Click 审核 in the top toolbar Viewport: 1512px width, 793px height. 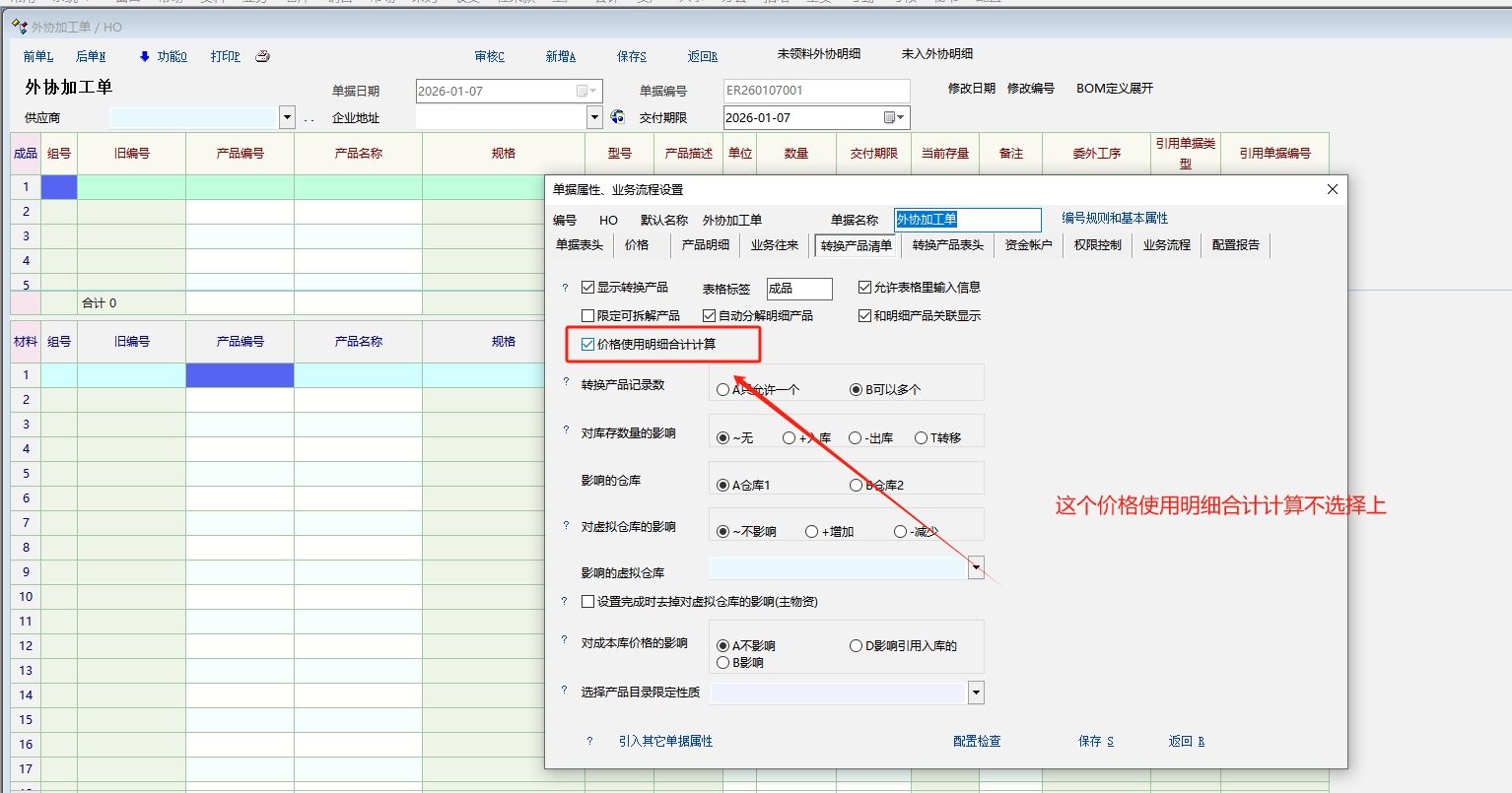(489, 56)
